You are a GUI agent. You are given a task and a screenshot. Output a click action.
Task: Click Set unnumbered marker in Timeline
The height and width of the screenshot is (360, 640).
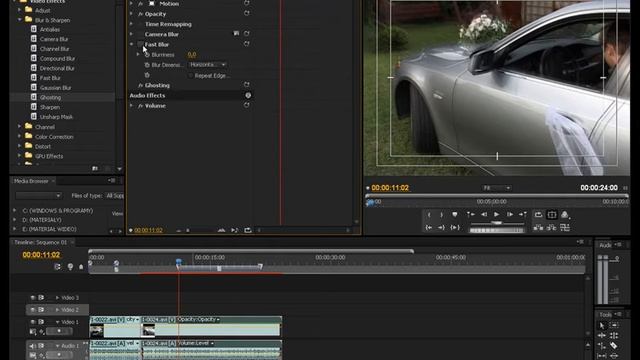click(81, 267)
